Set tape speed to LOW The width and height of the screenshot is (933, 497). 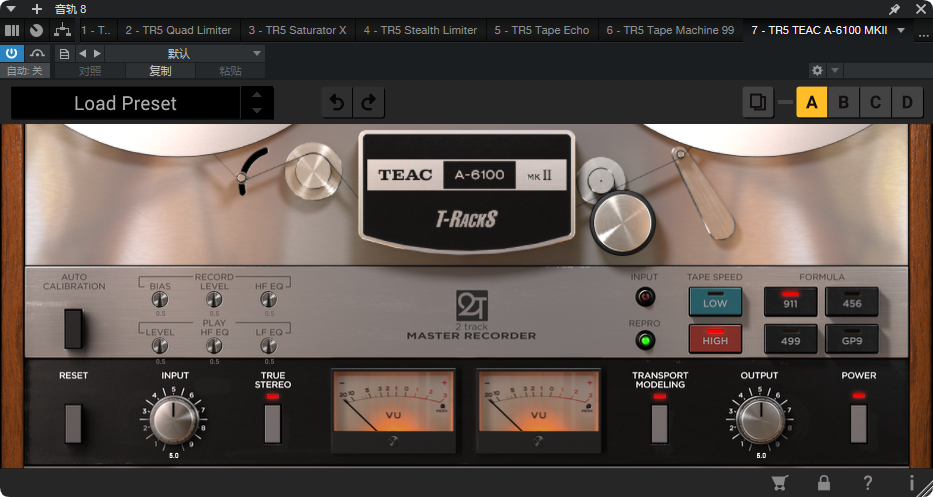click(x=715, y=302)
